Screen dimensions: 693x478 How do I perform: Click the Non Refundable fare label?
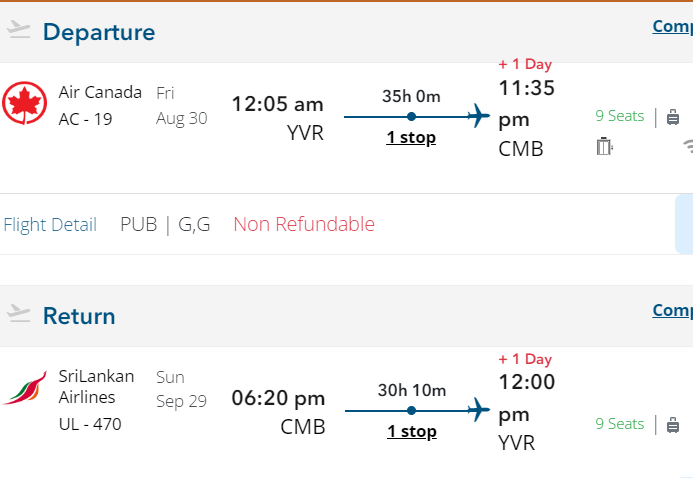tap(304, 224)
